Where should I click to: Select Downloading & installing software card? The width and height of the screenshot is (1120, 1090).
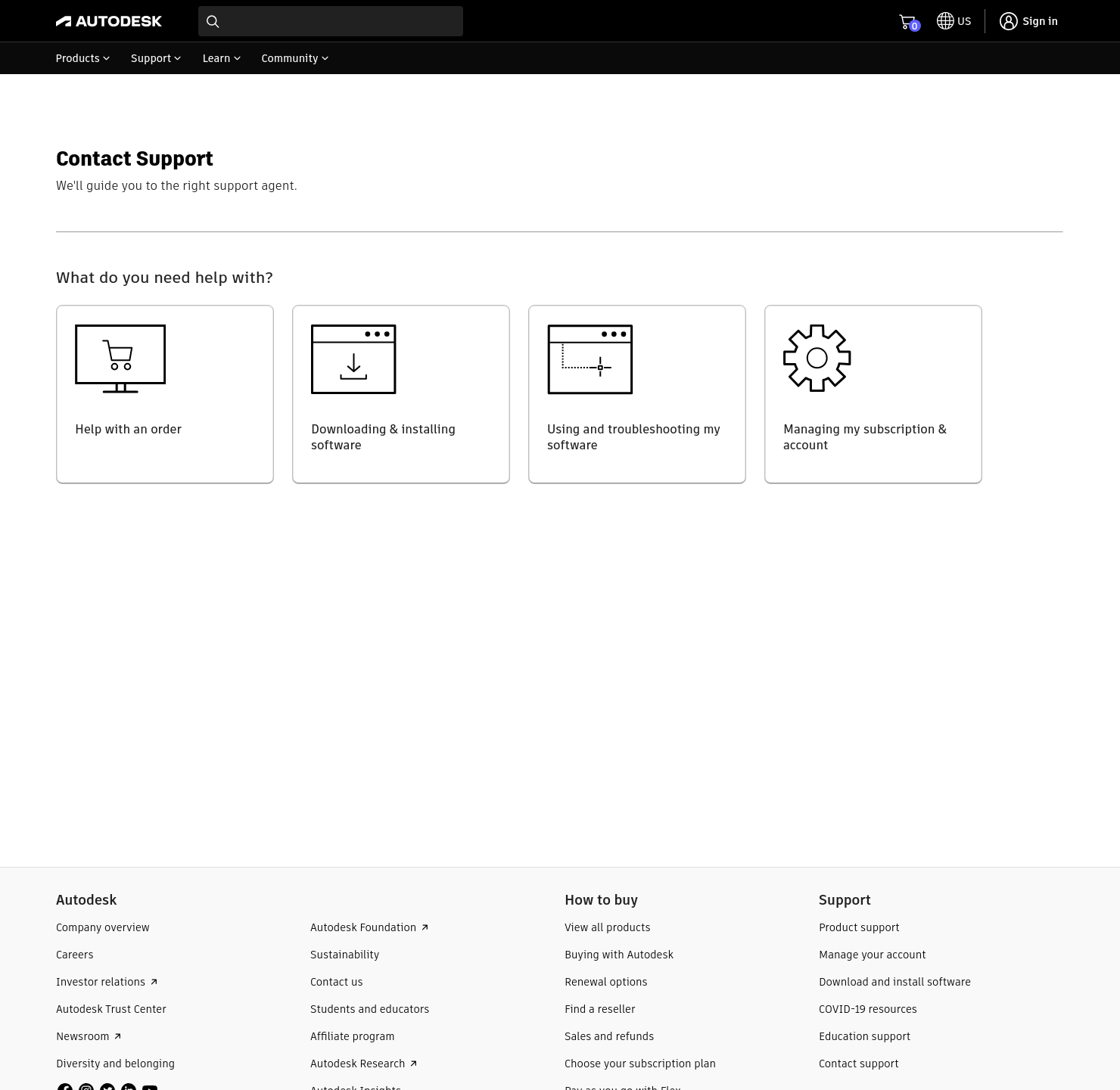point(401,394)
